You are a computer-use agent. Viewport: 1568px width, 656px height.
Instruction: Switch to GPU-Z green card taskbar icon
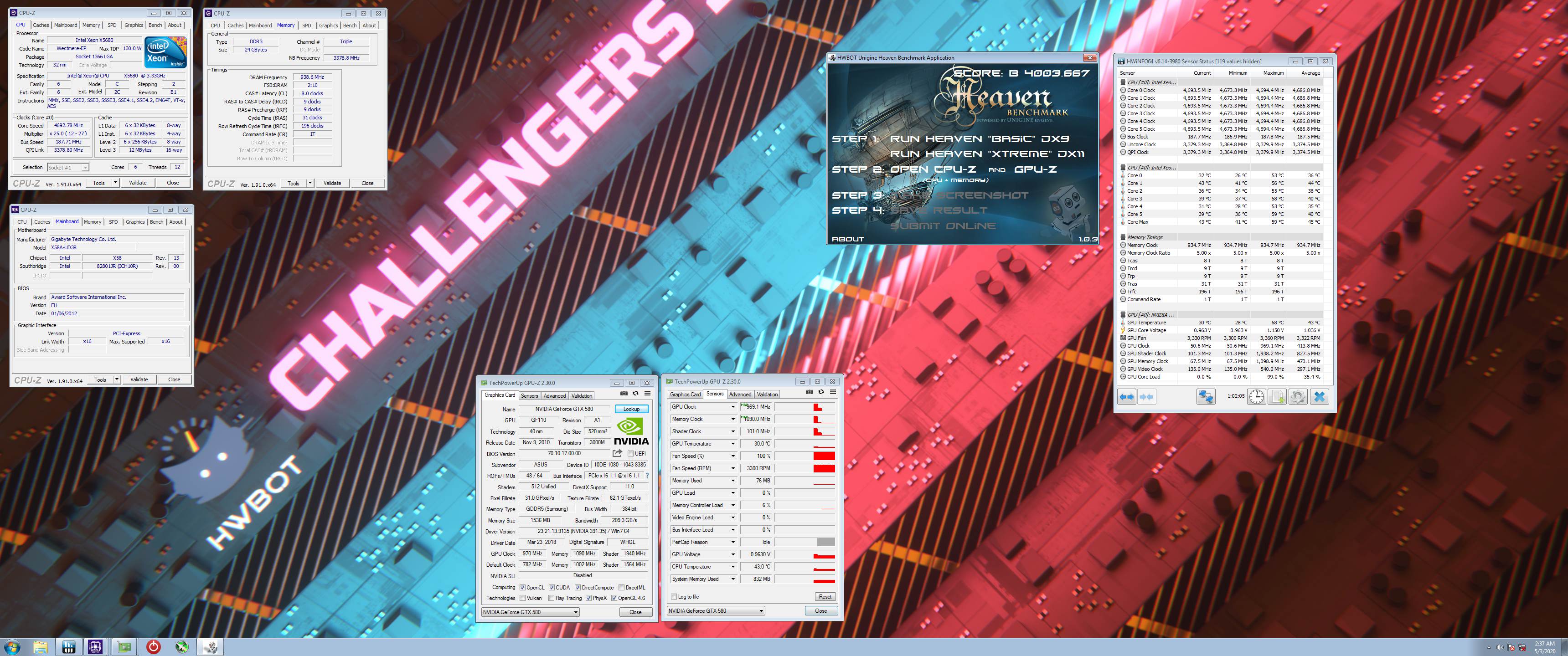(x=125, y=647)
